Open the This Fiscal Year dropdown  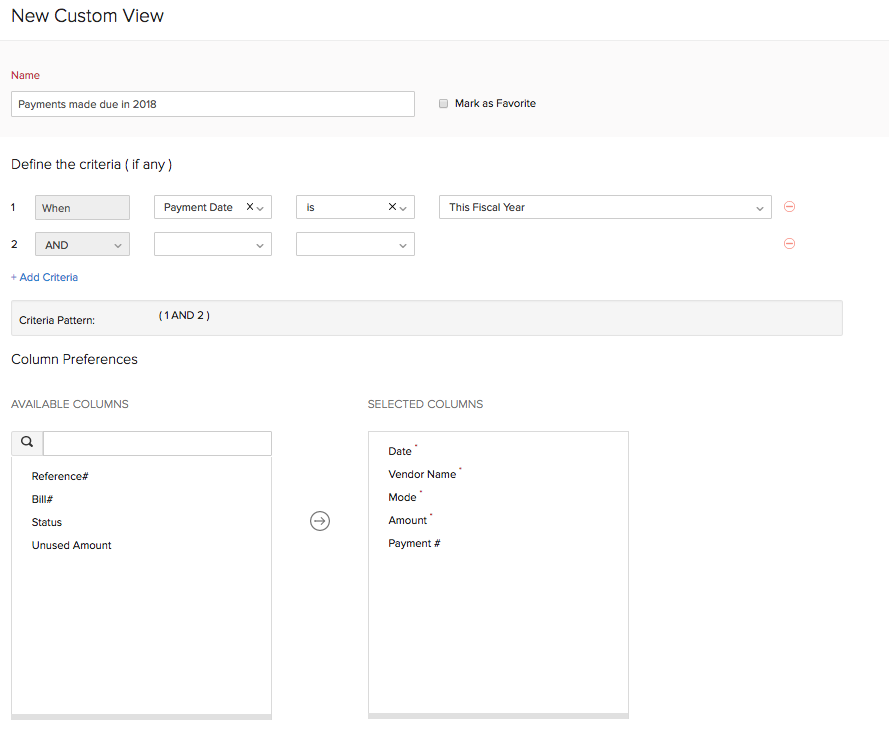click(x=605, y=207)
